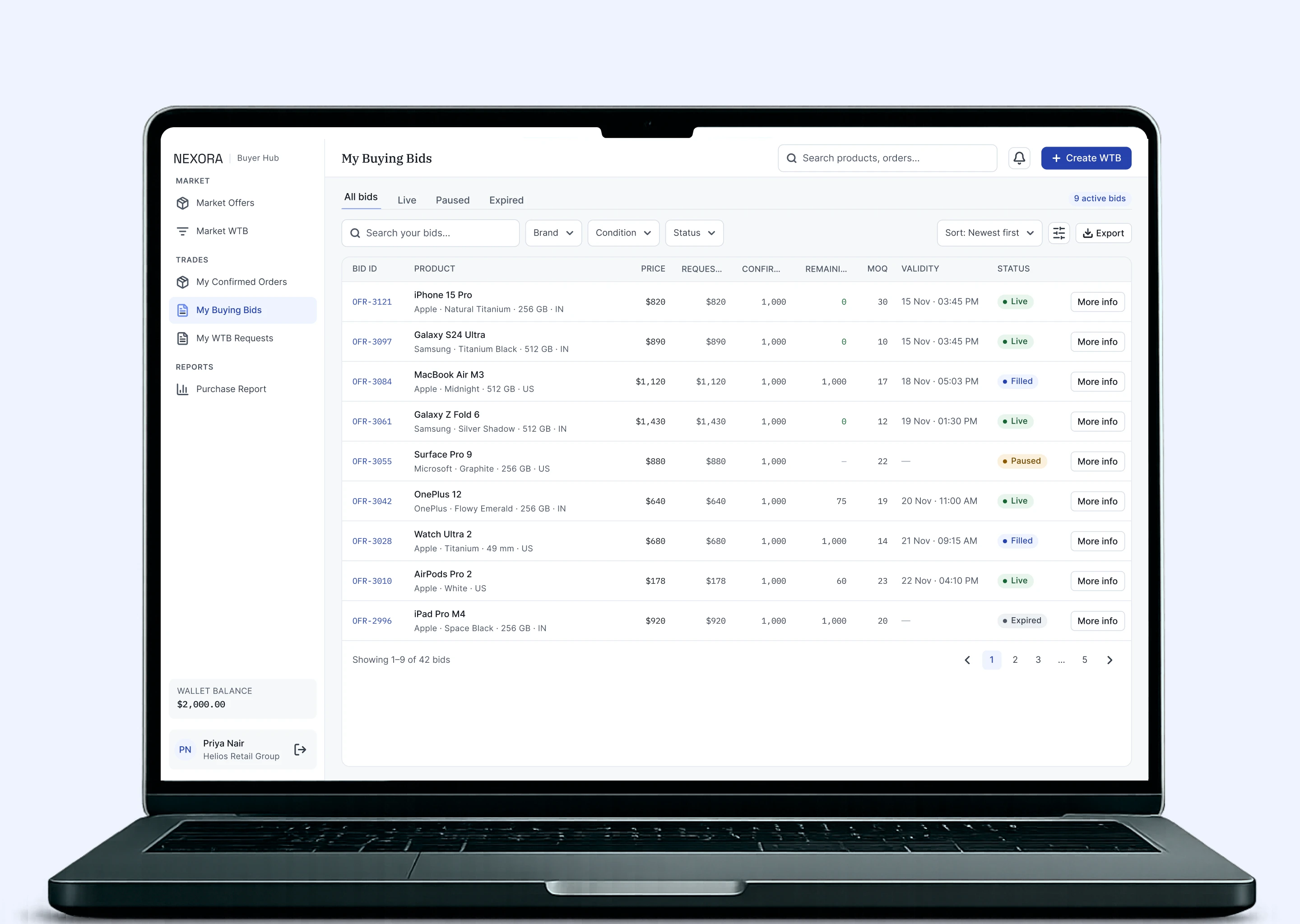Open notifications bell icon
Image resolution: width=1300 pixels, height=924 pixels.
tap(1019, 158)
